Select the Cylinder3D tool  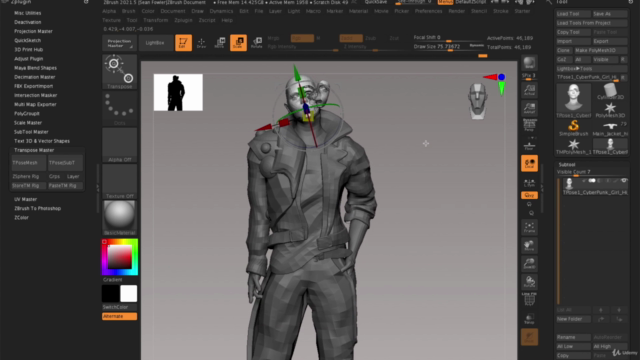click(610, 91)
